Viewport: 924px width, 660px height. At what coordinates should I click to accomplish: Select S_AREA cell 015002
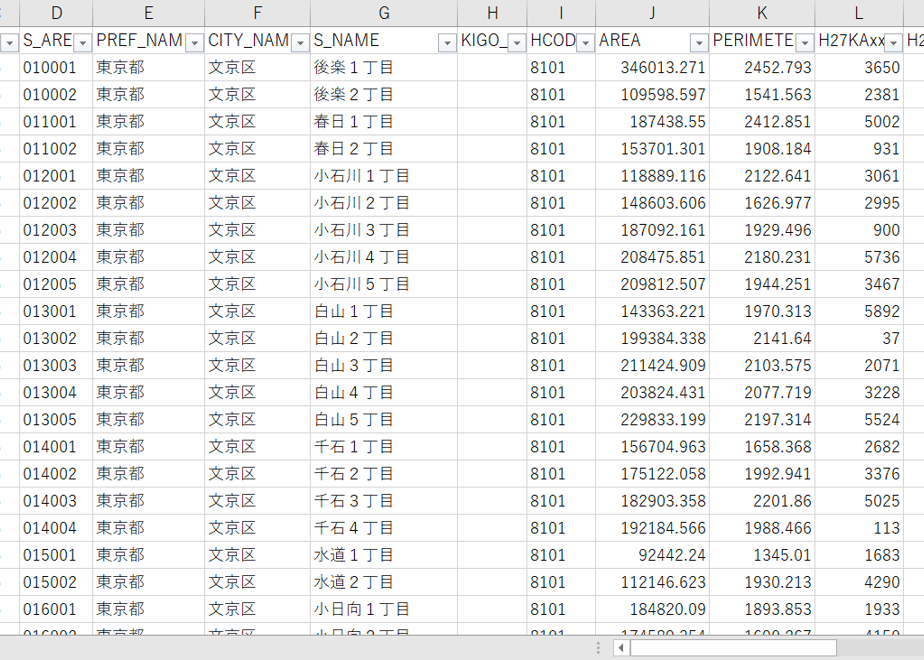(x=56, y=582)
